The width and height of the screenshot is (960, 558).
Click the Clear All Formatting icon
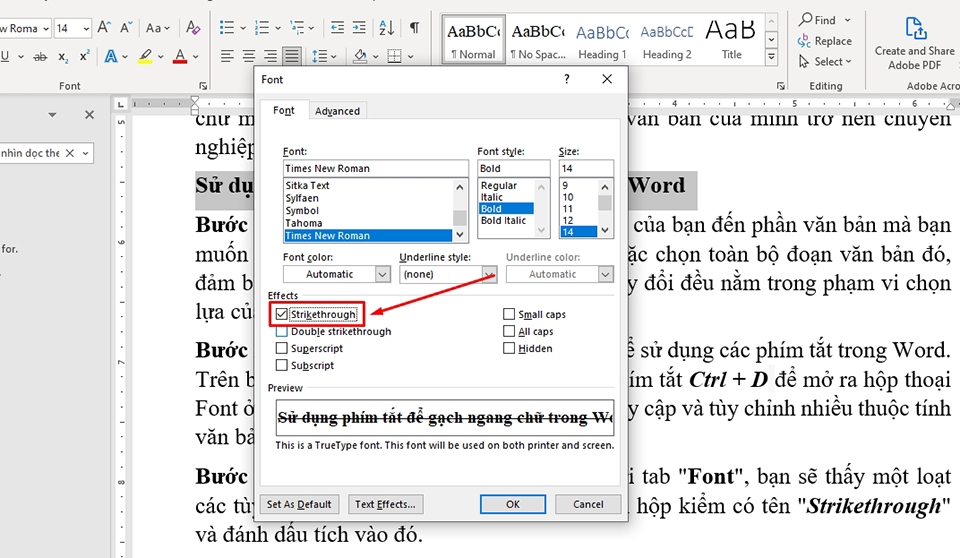pyautogui.click(x=193, y=28)
